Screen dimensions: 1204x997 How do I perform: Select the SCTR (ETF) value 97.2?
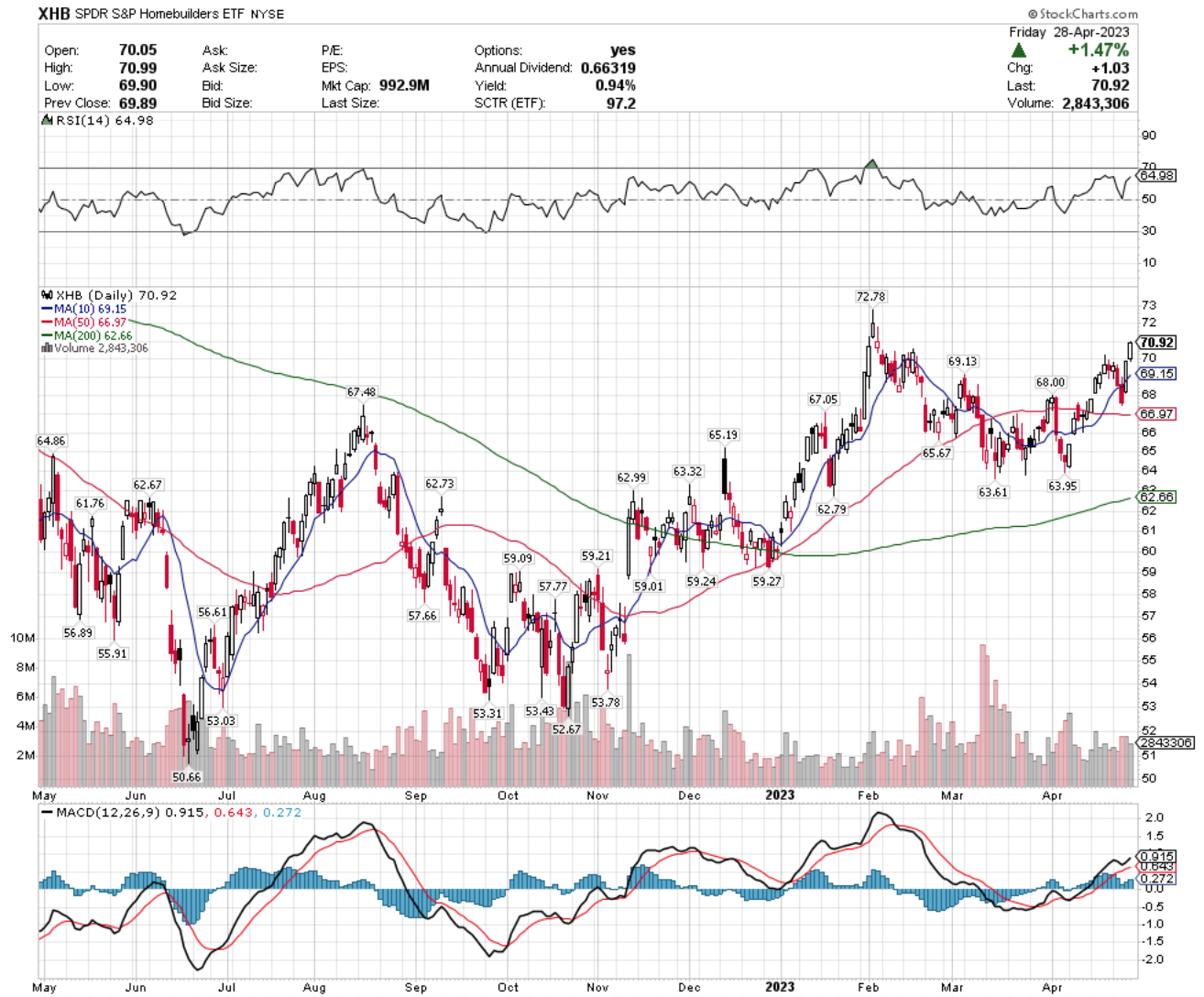pos(620,103)
